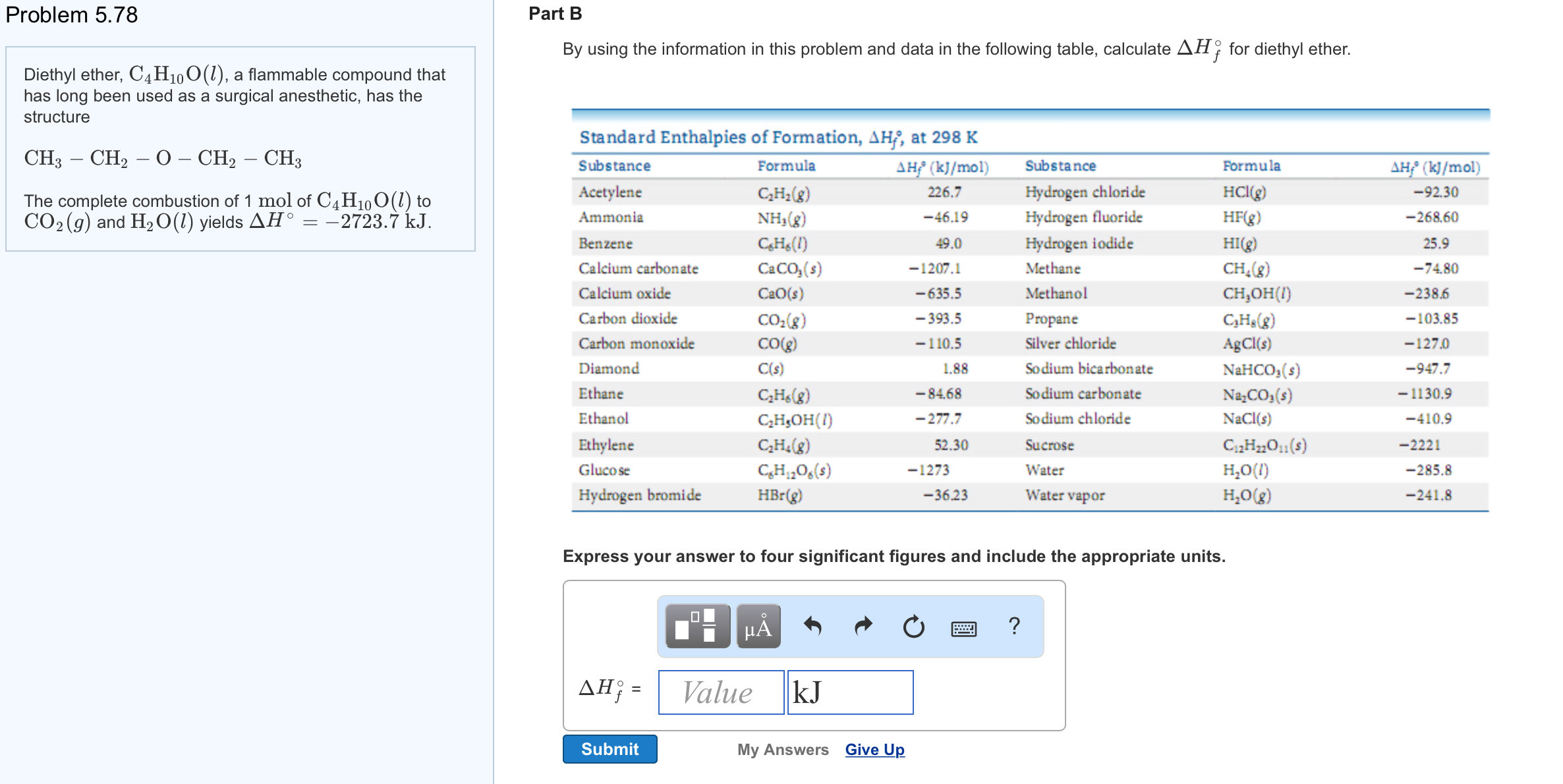Click the kJ units input field

tap(850, 692)
